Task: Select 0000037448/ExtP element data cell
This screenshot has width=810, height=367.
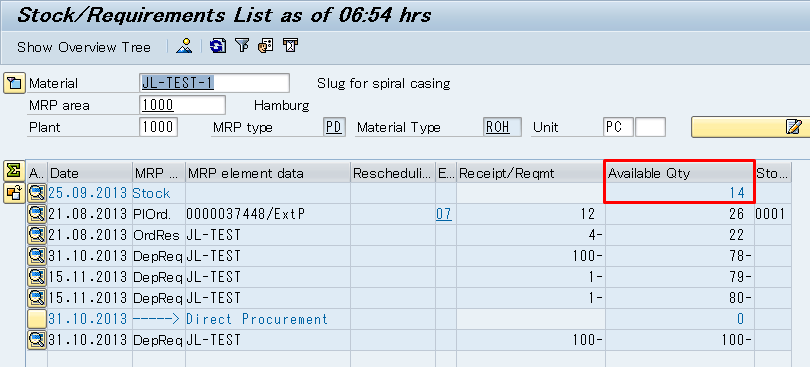Action: (268, 214)
